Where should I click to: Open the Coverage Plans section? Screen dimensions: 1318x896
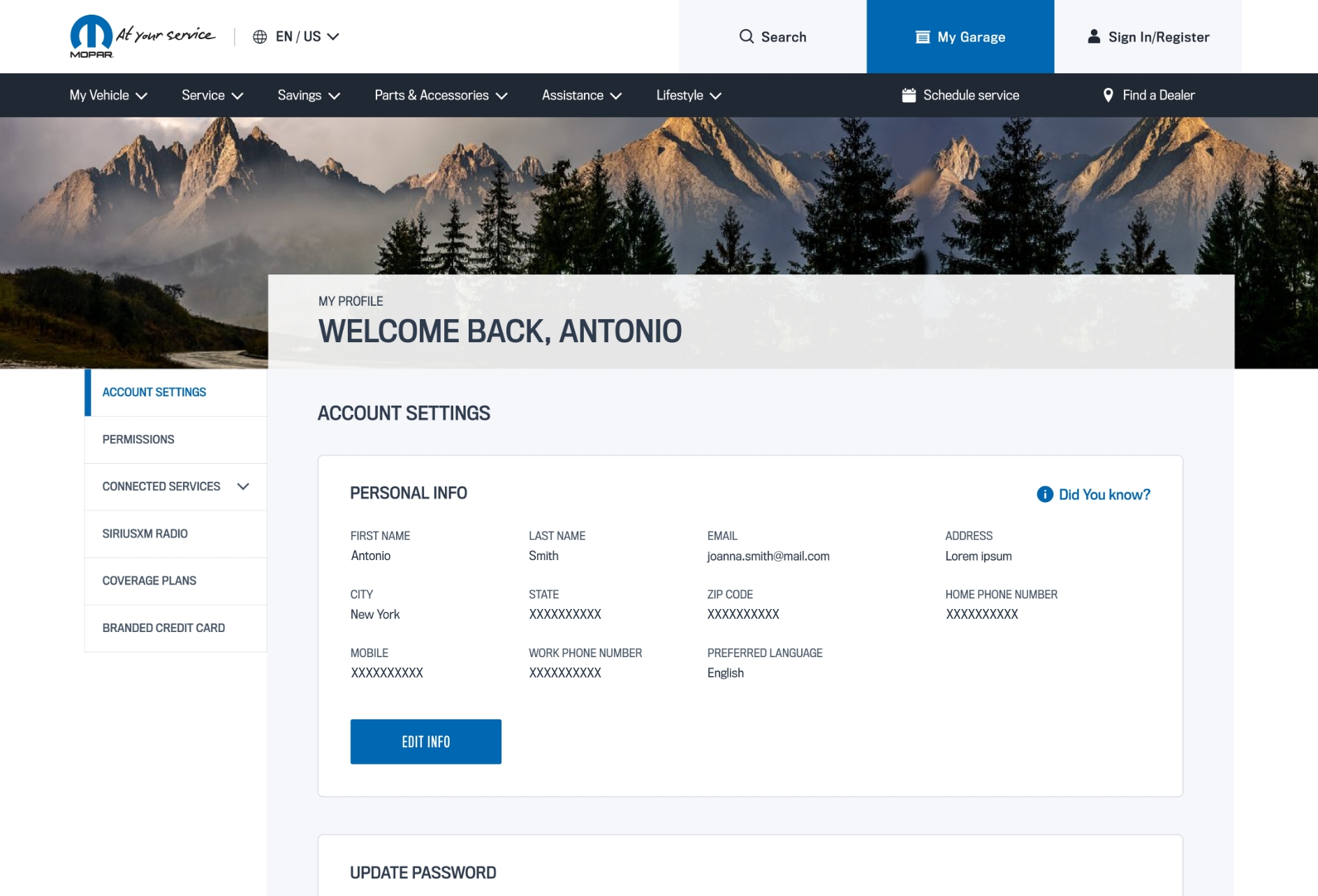(x=149, y=580)
